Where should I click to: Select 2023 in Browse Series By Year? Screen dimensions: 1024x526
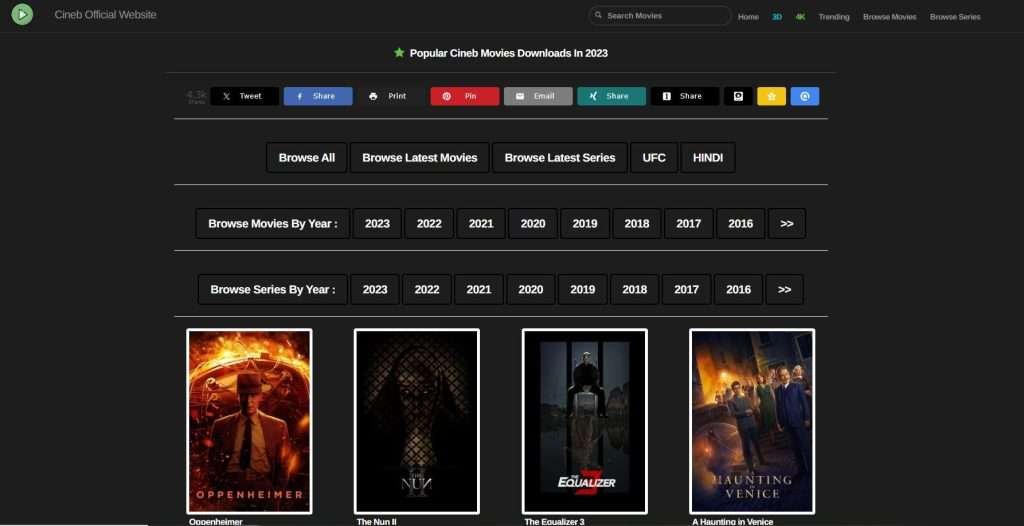(x=375, y=289)
